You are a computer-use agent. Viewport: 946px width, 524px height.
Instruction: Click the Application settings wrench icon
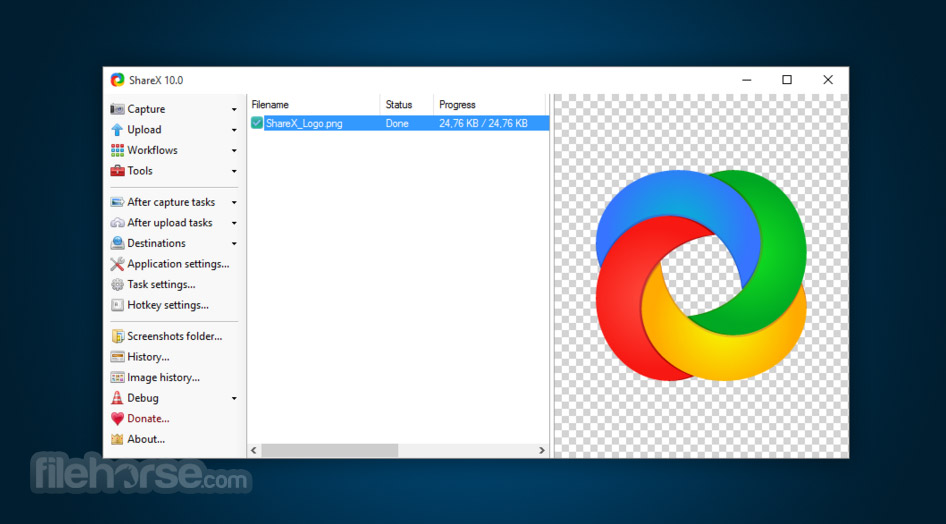point(117,264)
